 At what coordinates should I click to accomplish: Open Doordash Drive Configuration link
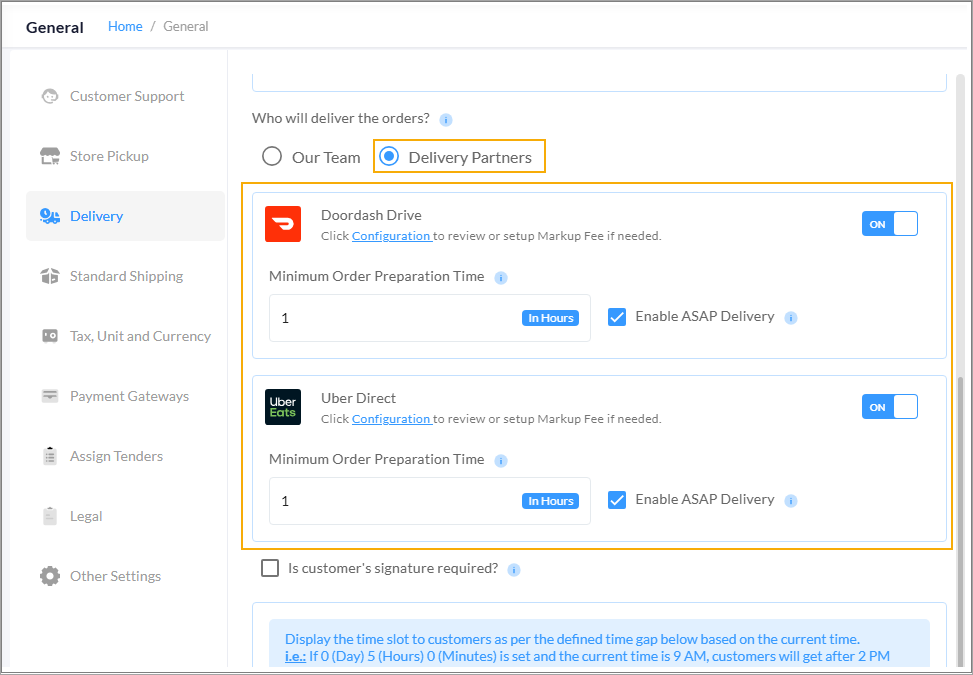pos(390,236)
